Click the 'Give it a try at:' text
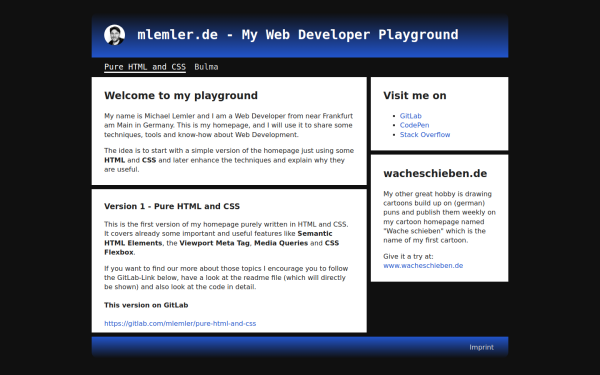The height and width of the screenshot is (375, 600). coord(408,256)
